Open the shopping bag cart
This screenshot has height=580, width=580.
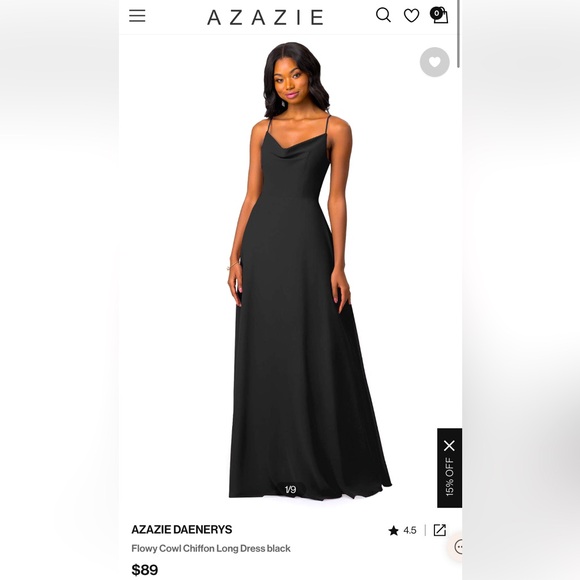(x=441, y=16)
